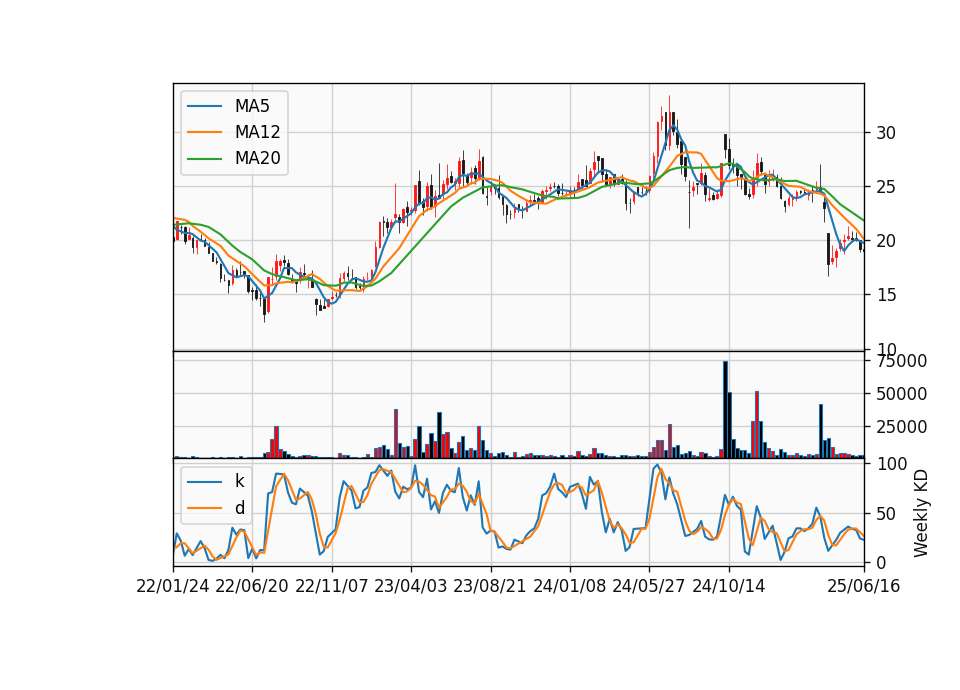Click the orange MA12 legend line sample

pos(204,132)
